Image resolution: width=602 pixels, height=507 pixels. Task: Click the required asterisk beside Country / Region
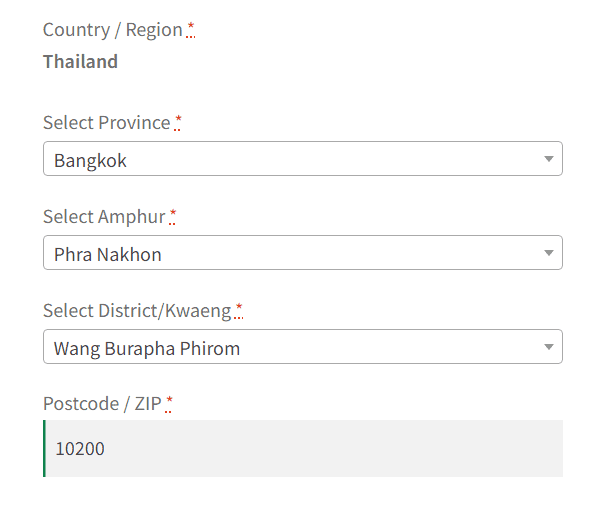(191, 29)
